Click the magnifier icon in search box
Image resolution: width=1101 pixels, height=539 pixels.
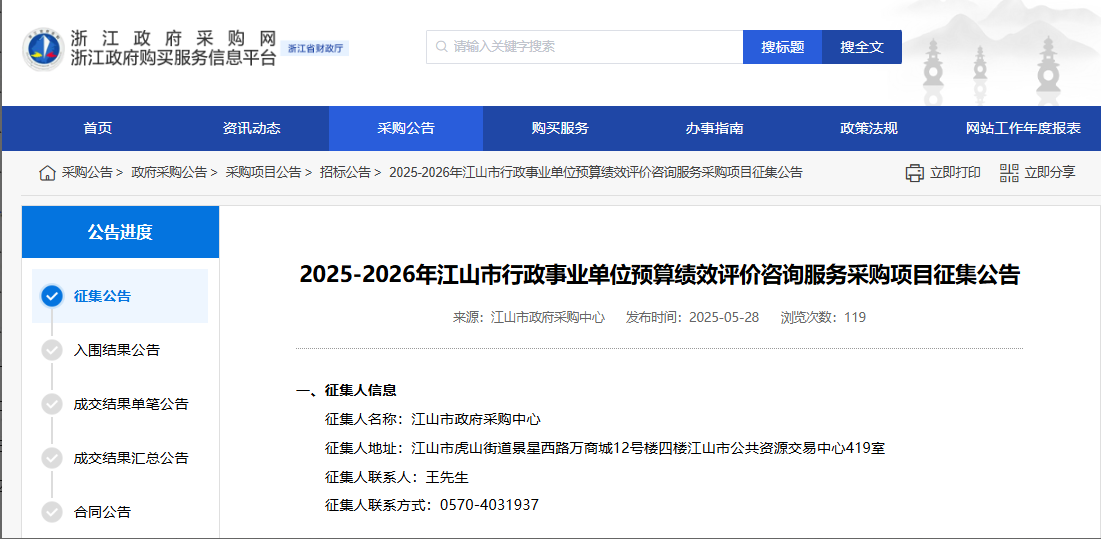(x=441, y=47)
